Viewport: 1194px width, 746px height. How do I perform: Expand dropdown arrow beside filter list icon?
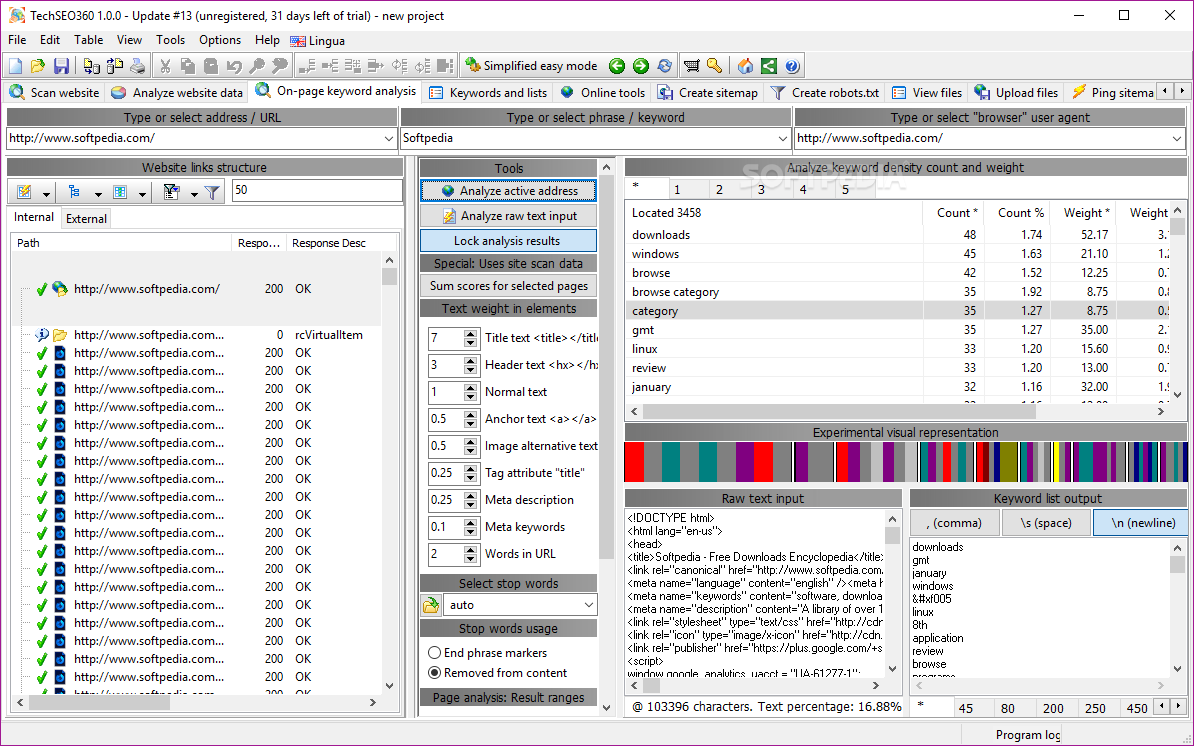click(193, 194)
